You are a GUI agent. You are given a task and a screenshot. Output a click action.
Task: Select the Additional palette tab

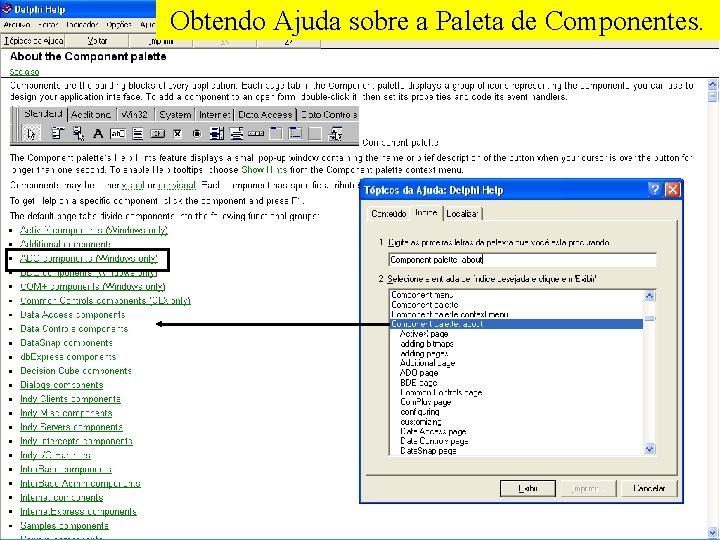(x=91, y=115)
